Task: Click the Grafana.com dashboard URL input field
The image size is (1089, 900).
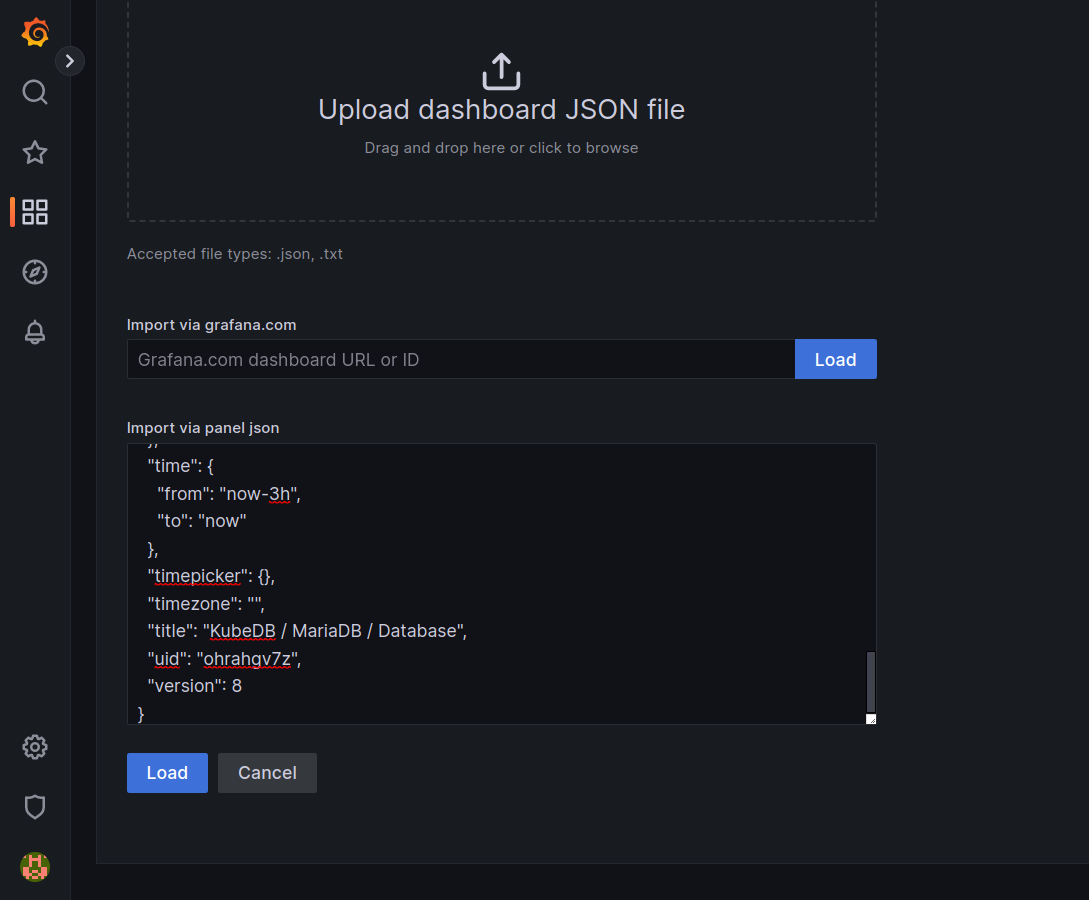Action: 460,359
